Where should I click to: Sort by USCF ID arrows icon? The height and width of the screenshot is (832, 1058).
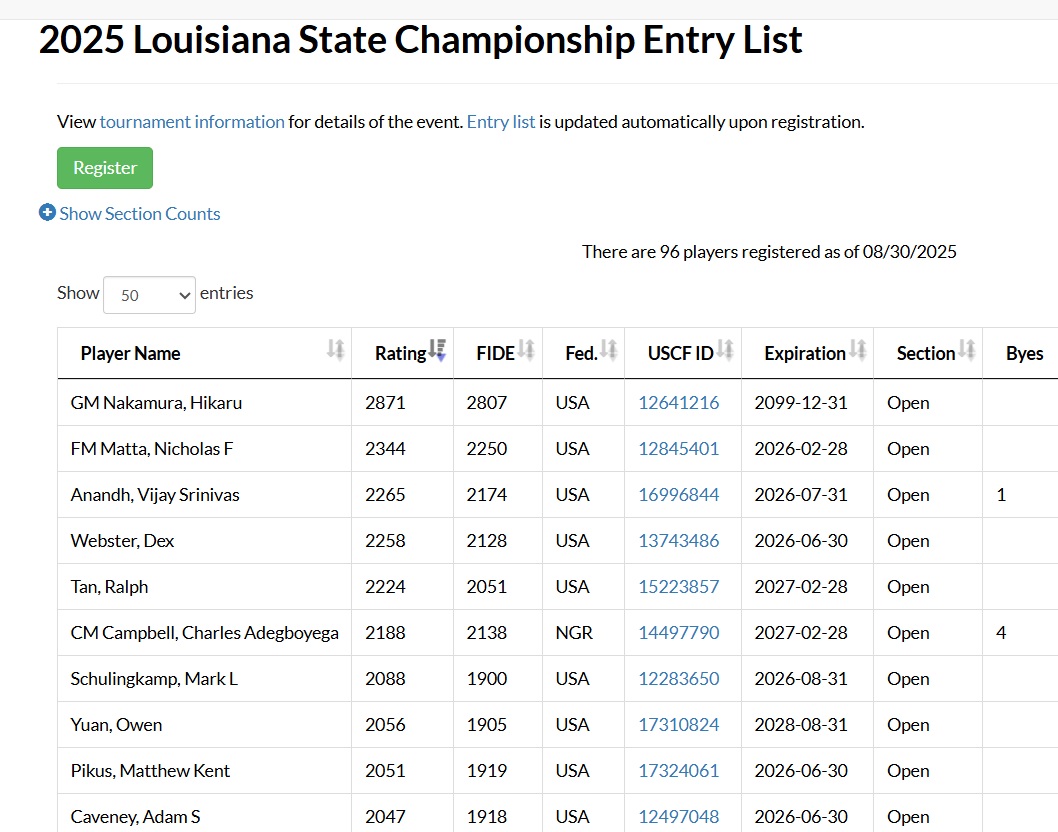tap(725, 351)
